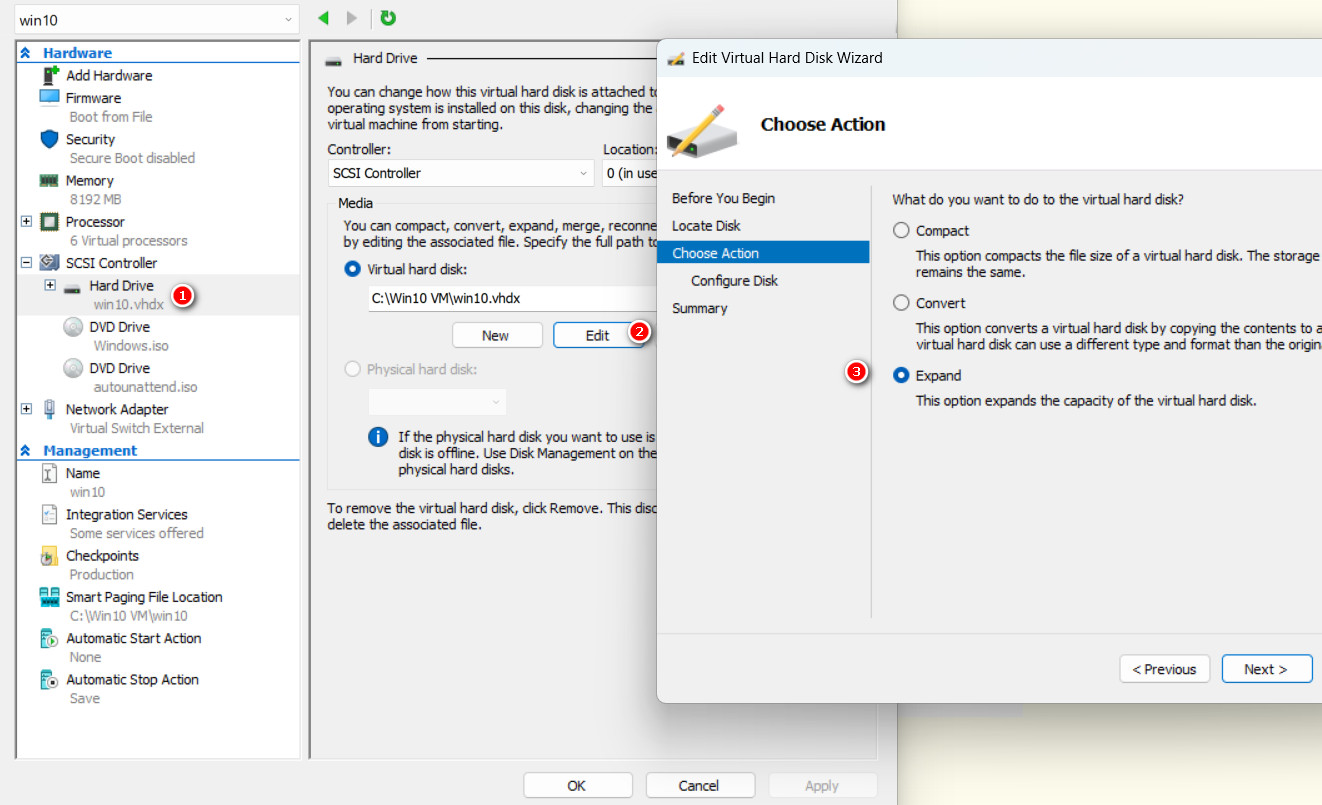The width and height of the screenshot is (1322, 805).
Task: Select the Firmware monitor icon
Action: 50,97
